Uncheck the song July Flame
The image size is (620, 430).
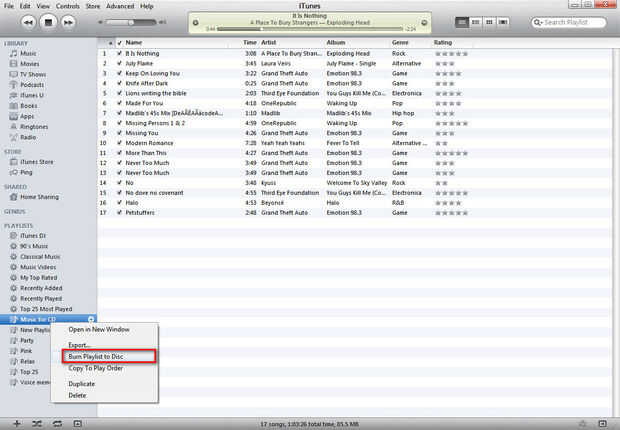[119, 63]
